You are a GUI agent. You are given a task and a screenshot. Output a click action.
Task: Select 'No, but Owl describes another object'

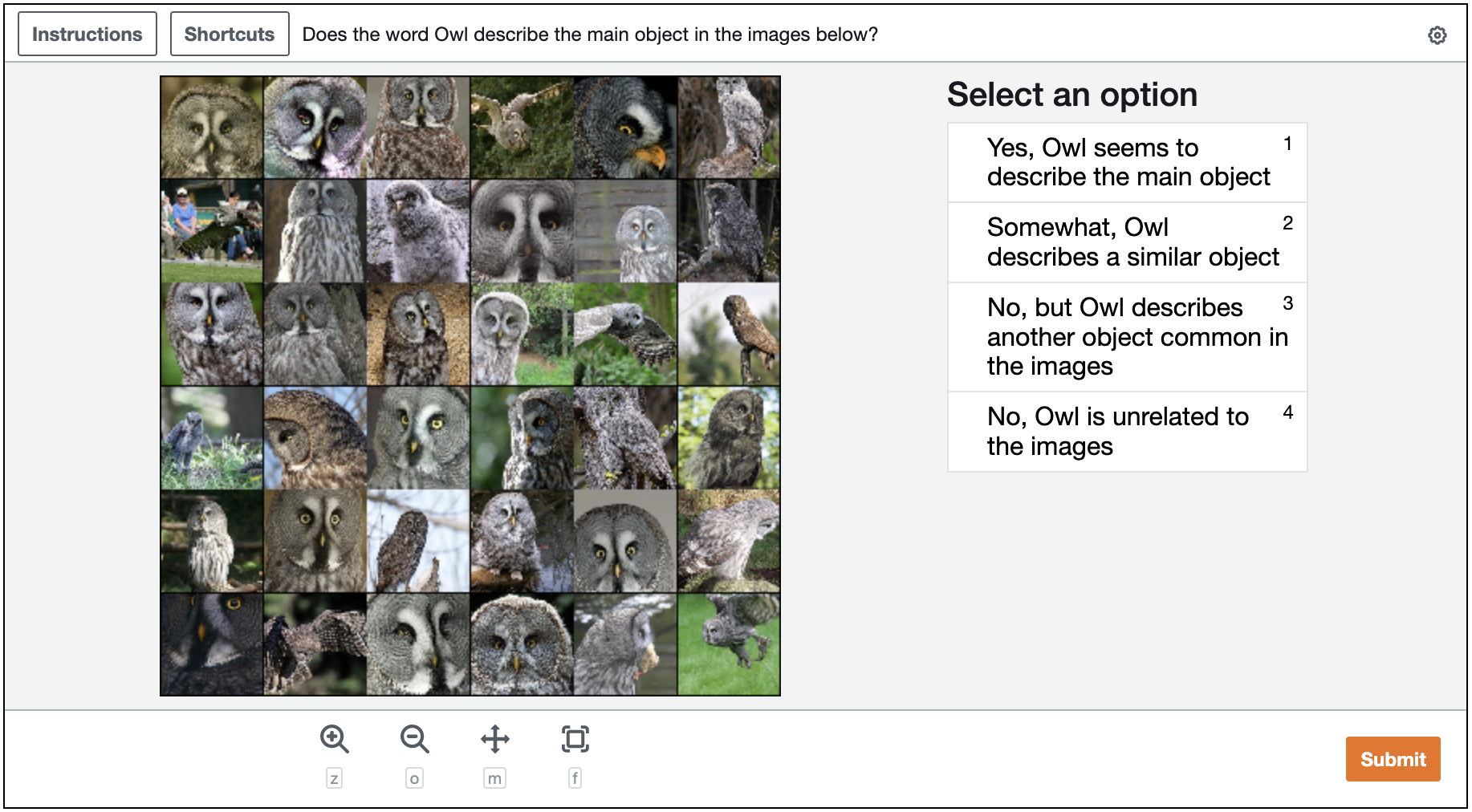click(x=1127, y=337)
